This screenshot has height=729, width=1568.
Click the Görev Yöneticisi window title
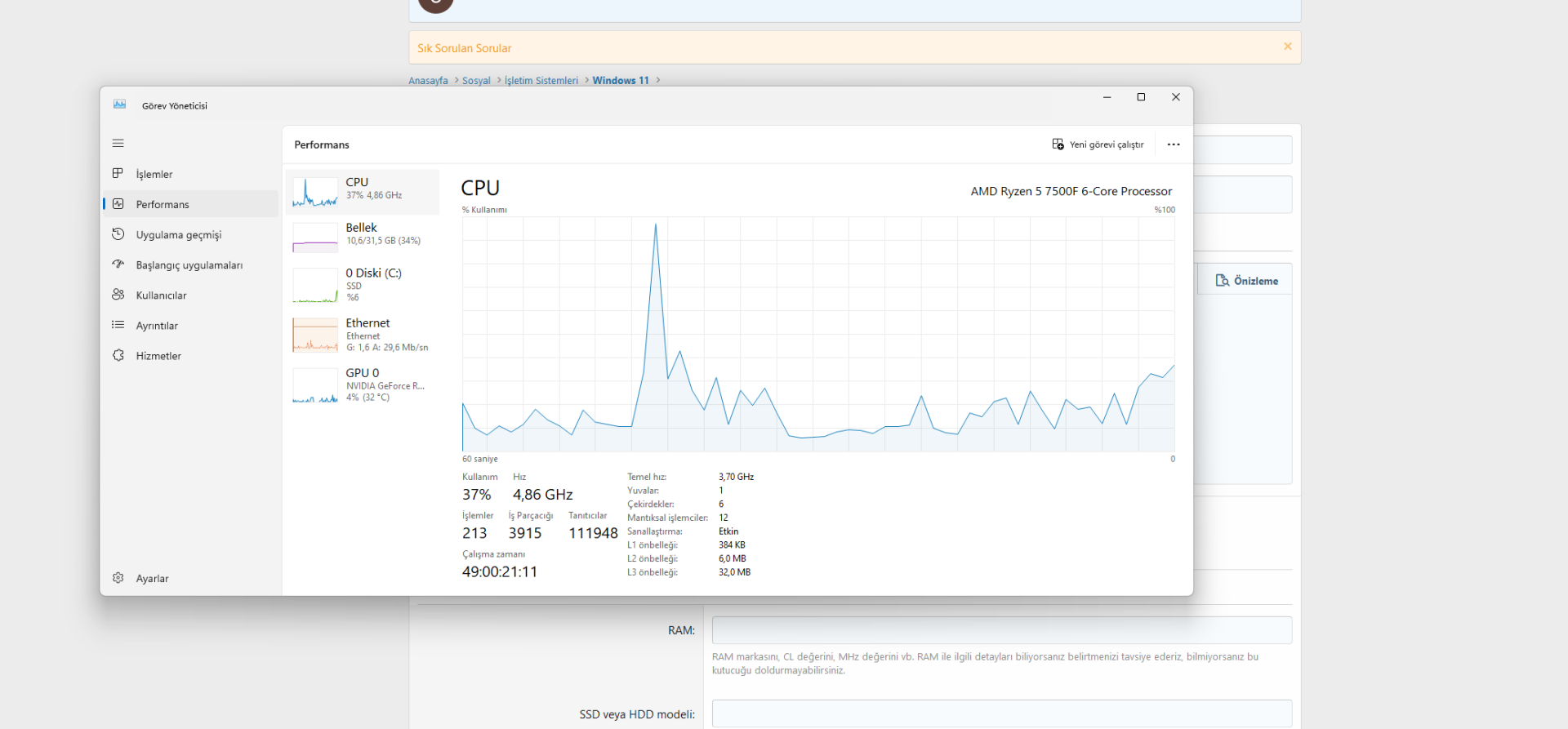[175, 106]
